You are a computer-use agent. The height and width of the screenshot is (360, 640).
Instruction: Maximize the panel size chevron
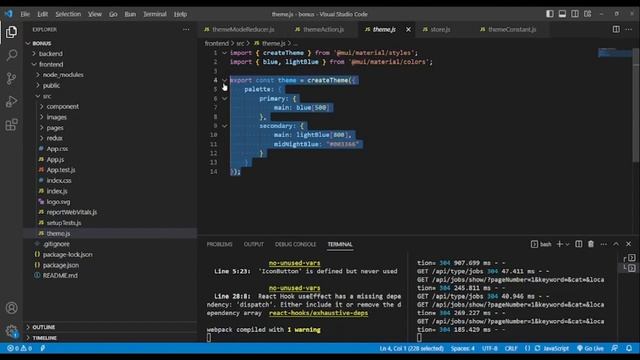pyautogui.click(x=616, y=244)
